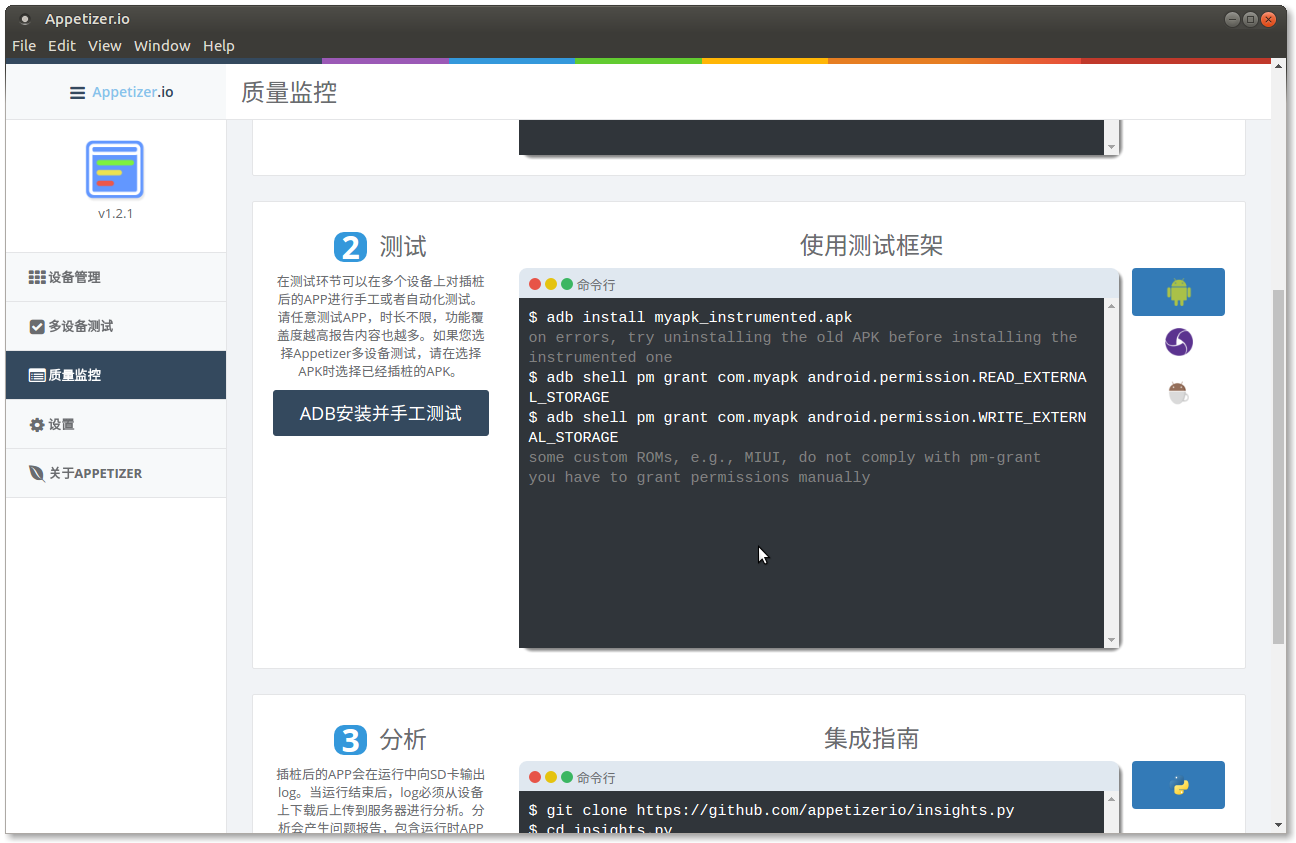Screen dimensions: 1296x843
Task: Click yellow dot on 集成指南 terminal
Action: (x=551, y=777)
